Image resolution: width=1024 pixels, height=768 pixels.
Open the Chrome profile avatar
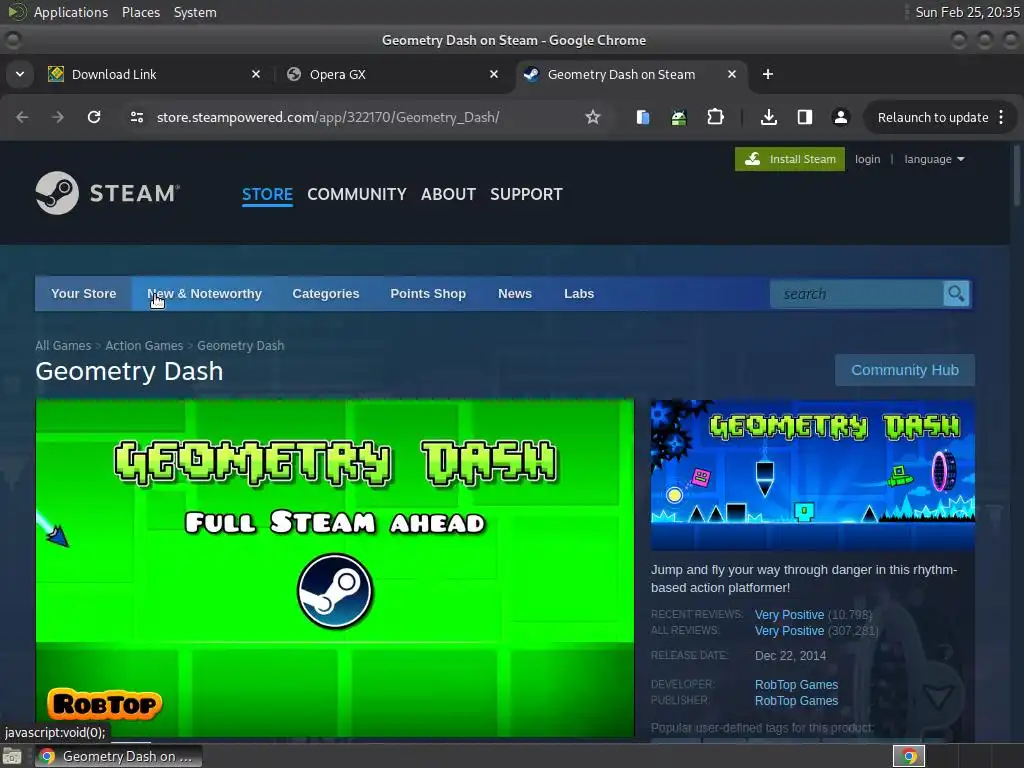click(840, 117)
